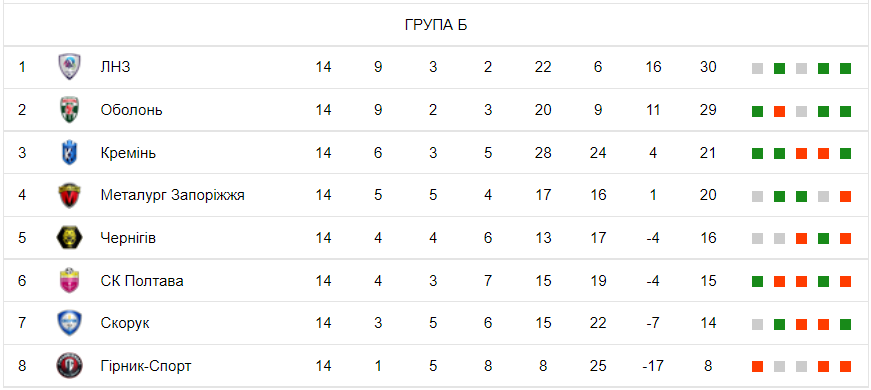Click the СК Полтава crest

pyautogui.click(x=69, y=281)
